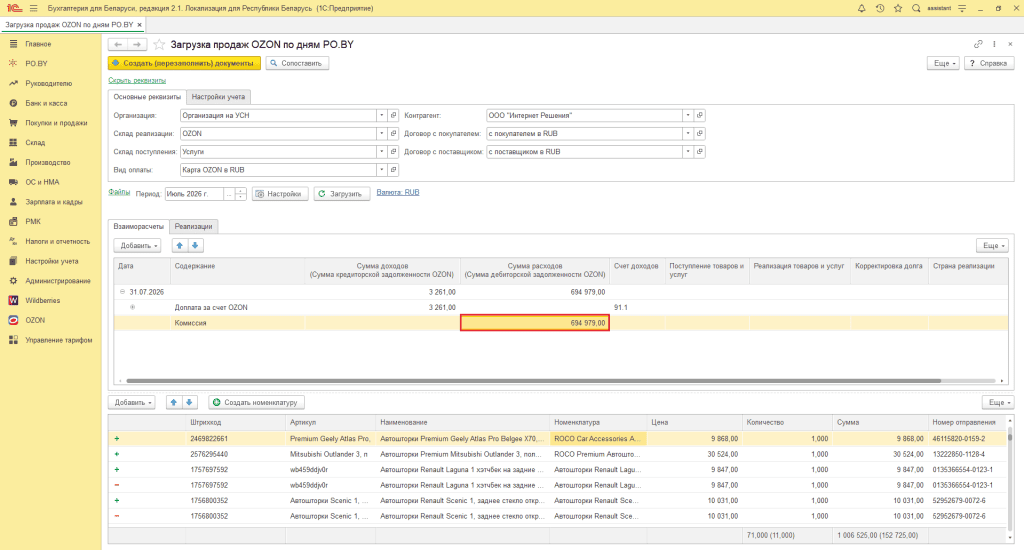Click Скрыть реквизиты link
This screenshot has height=550, width=1024.
pyautogui.click(x=137, y=80)
